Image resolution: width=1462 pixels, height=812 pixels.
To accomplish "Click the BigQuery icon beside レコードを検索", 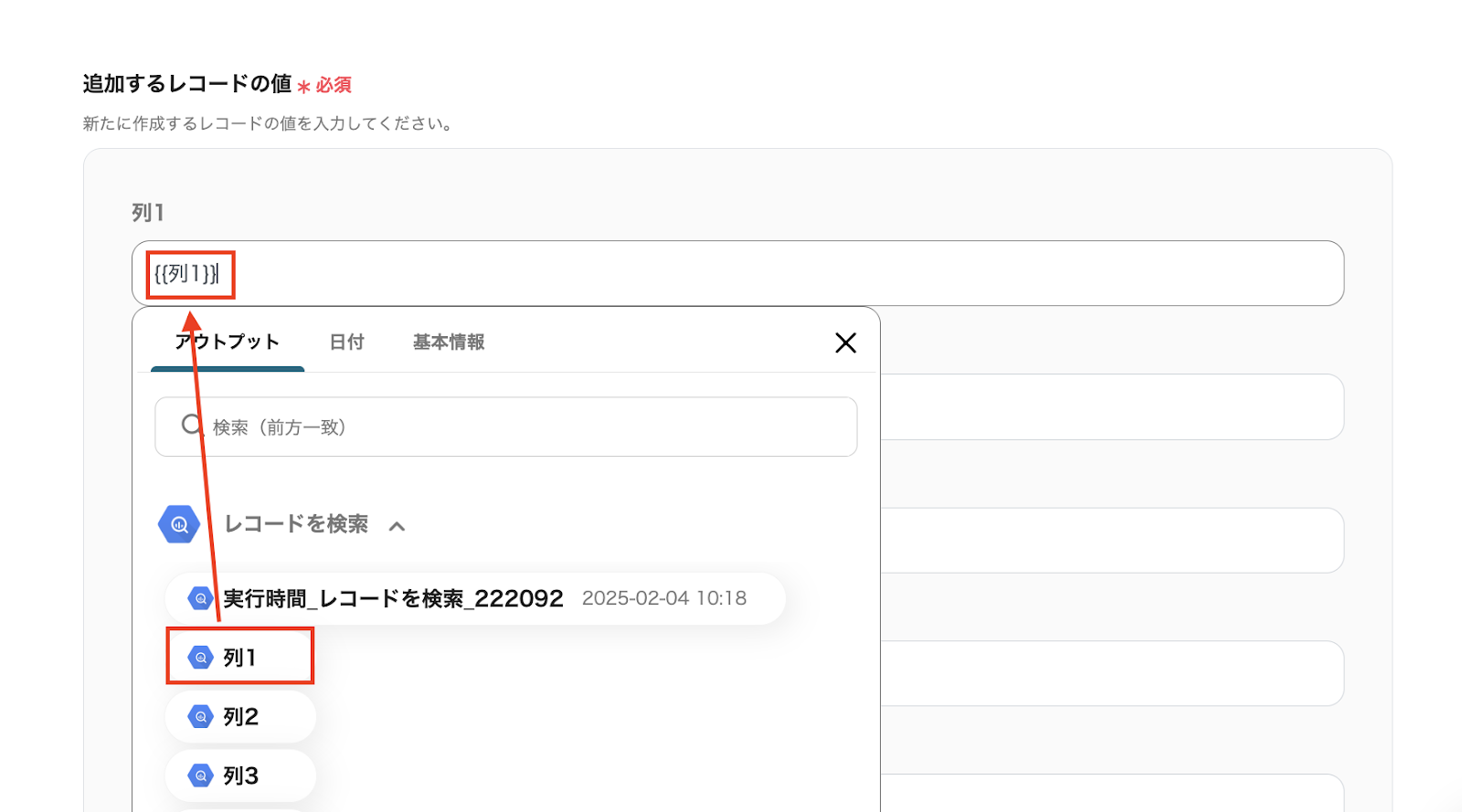I will pyautogui.click(x=179, y=524).
